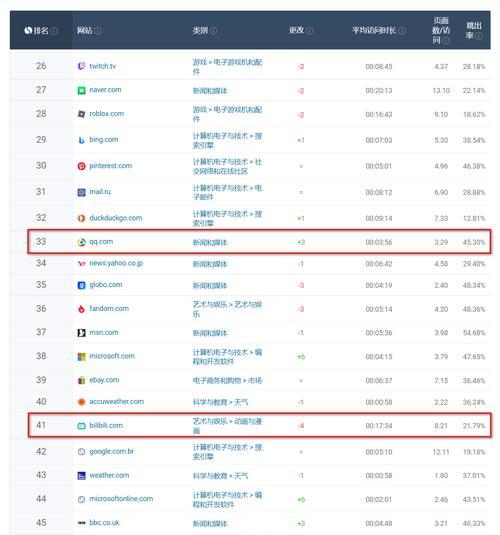The image size is (500, 535).
Task: Click the msn.com favicon icon
Action: tap(81, 333)
